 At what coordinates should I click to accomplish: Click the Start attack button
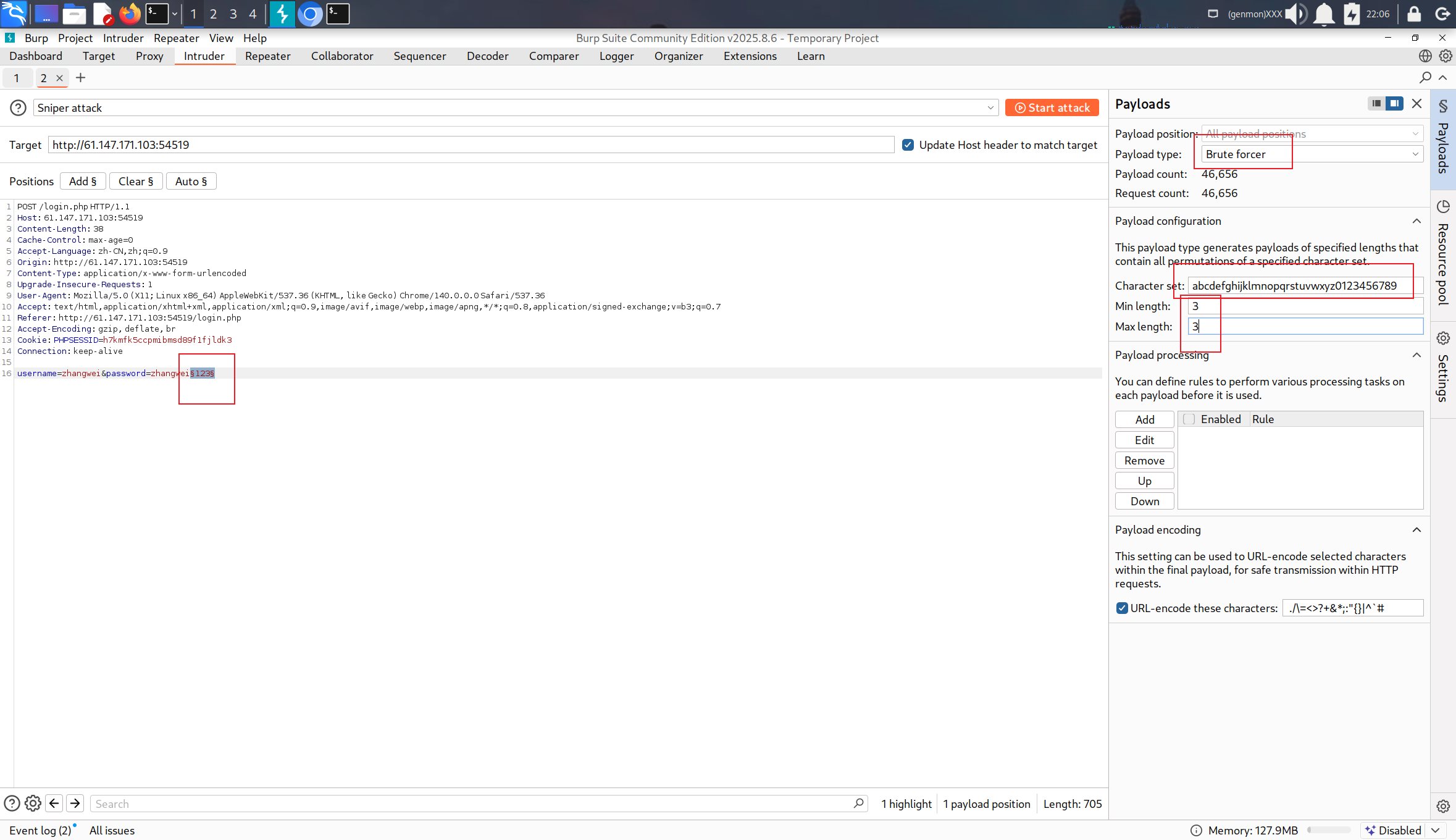(x=1052, y=108)
